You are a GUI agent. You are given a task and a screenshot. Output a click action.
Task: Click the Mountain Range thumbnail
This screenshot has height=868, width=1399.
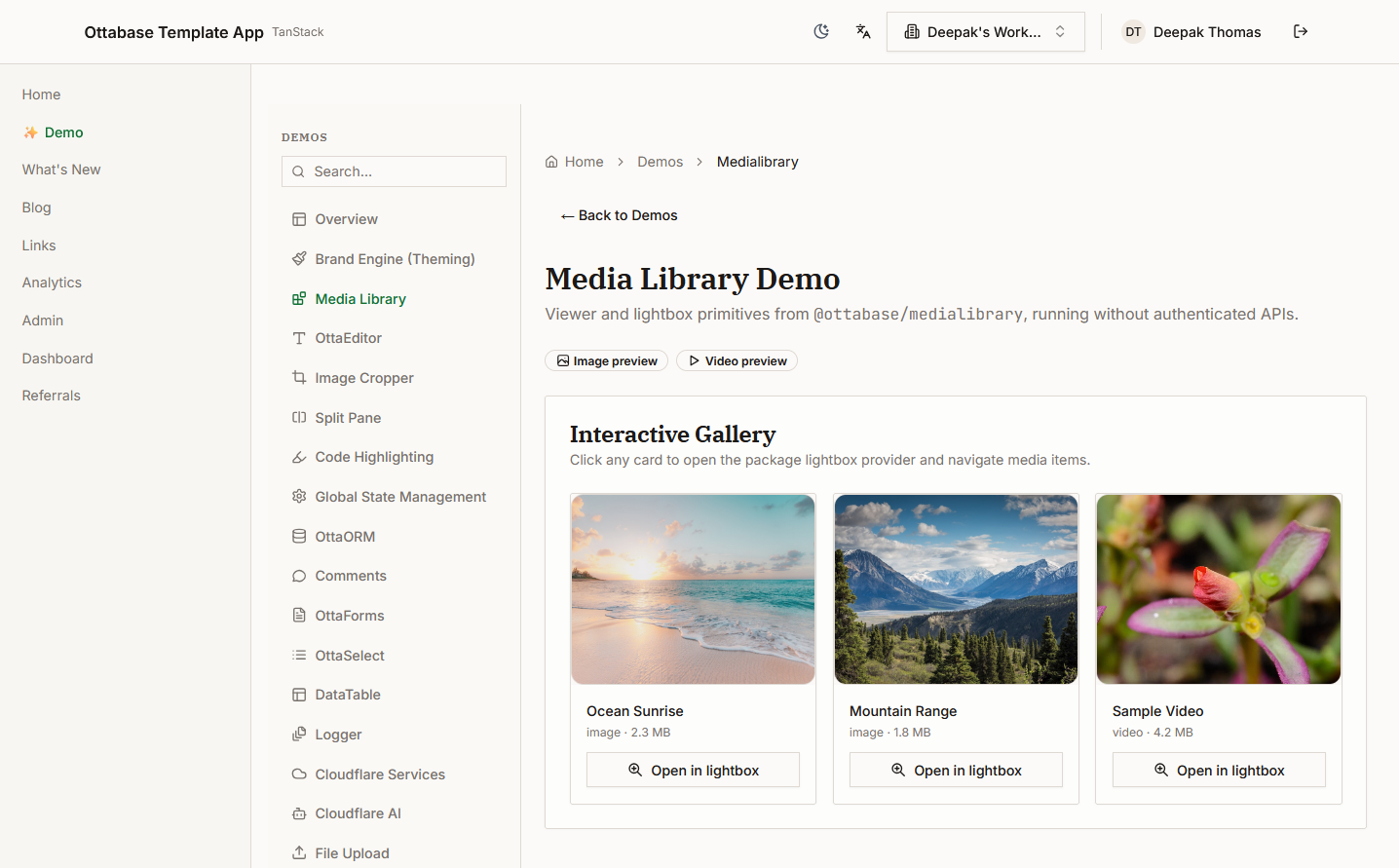[956, 588]
